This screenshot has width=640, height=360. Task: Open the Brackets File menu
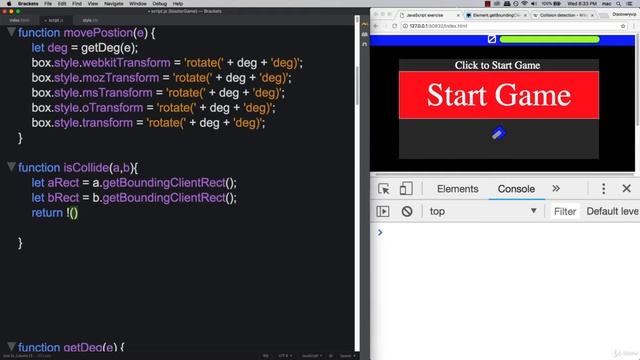[48, 4]
